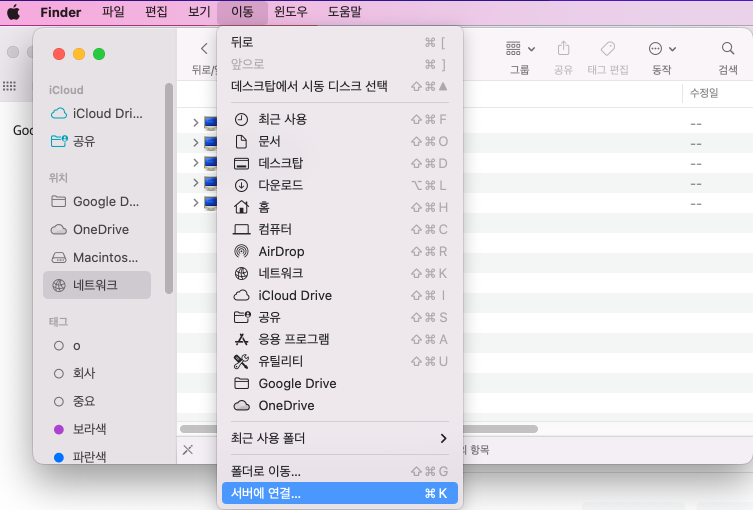Open Google Drive in the sidebar
753x510 pixels.
click(x=97, y=202)
